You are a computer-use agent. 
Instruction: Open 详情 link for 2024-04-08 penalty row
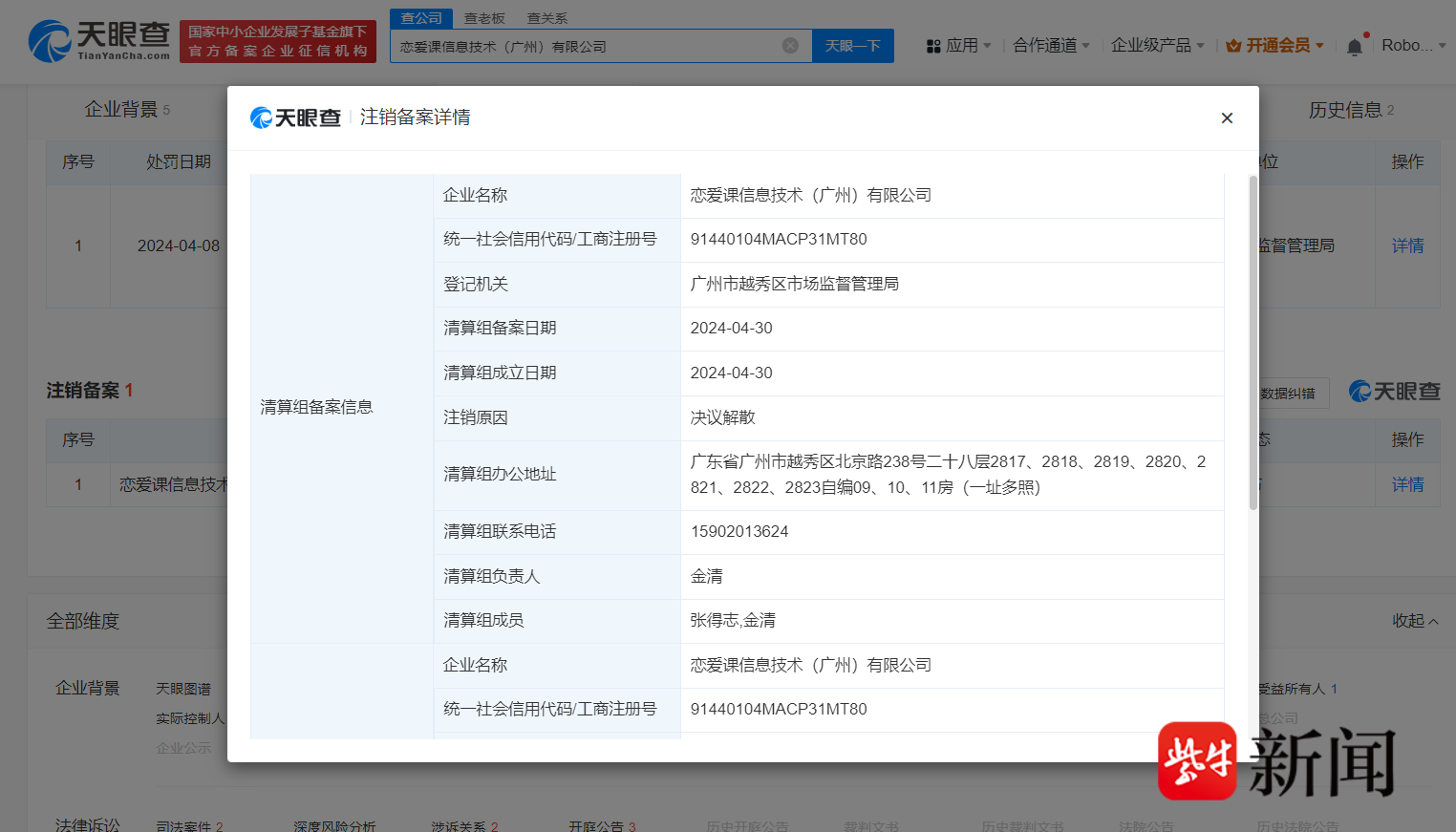click(x=1407, y=245)
